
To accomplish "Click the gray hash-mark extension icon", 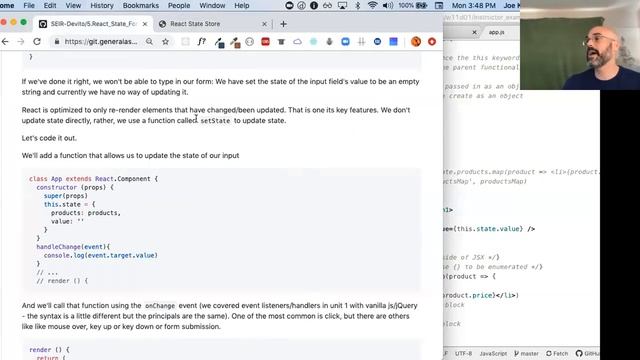I will 361,42.
